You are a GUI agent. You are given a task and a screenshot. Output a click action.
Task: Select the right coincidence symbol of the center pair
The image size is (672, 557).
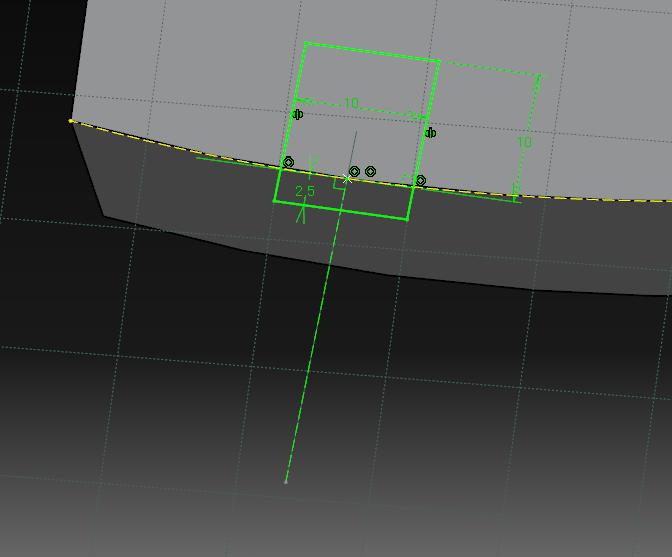(370, 172)
